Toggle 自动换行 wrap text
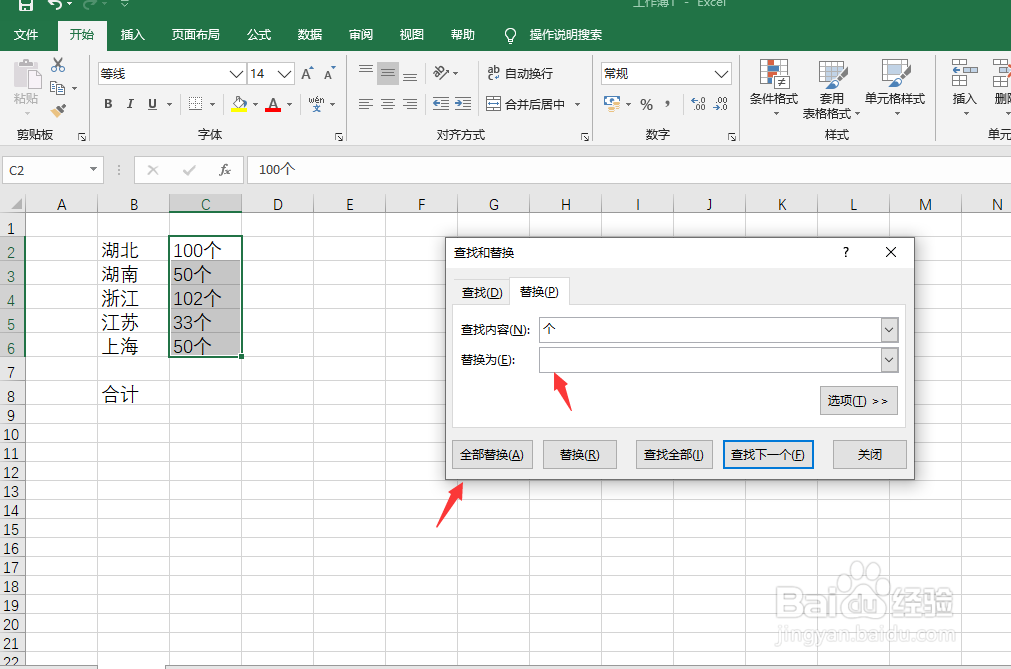 click(520, 73)
